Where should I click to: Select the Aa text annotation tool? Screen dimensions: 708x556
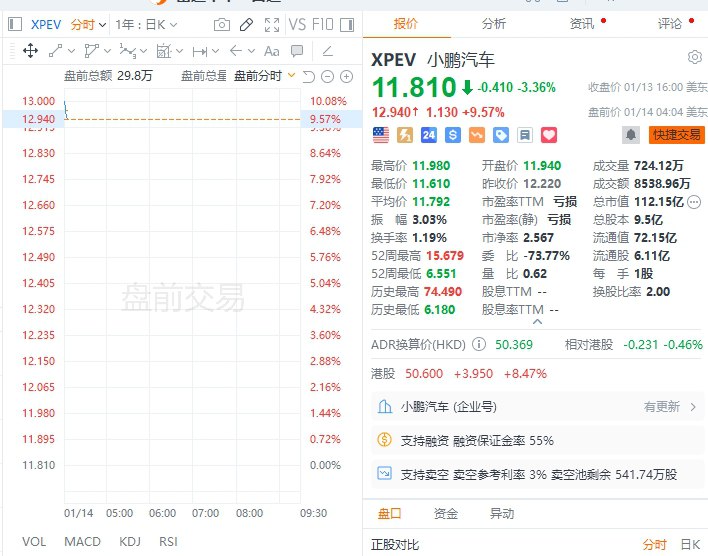[272, 51]
